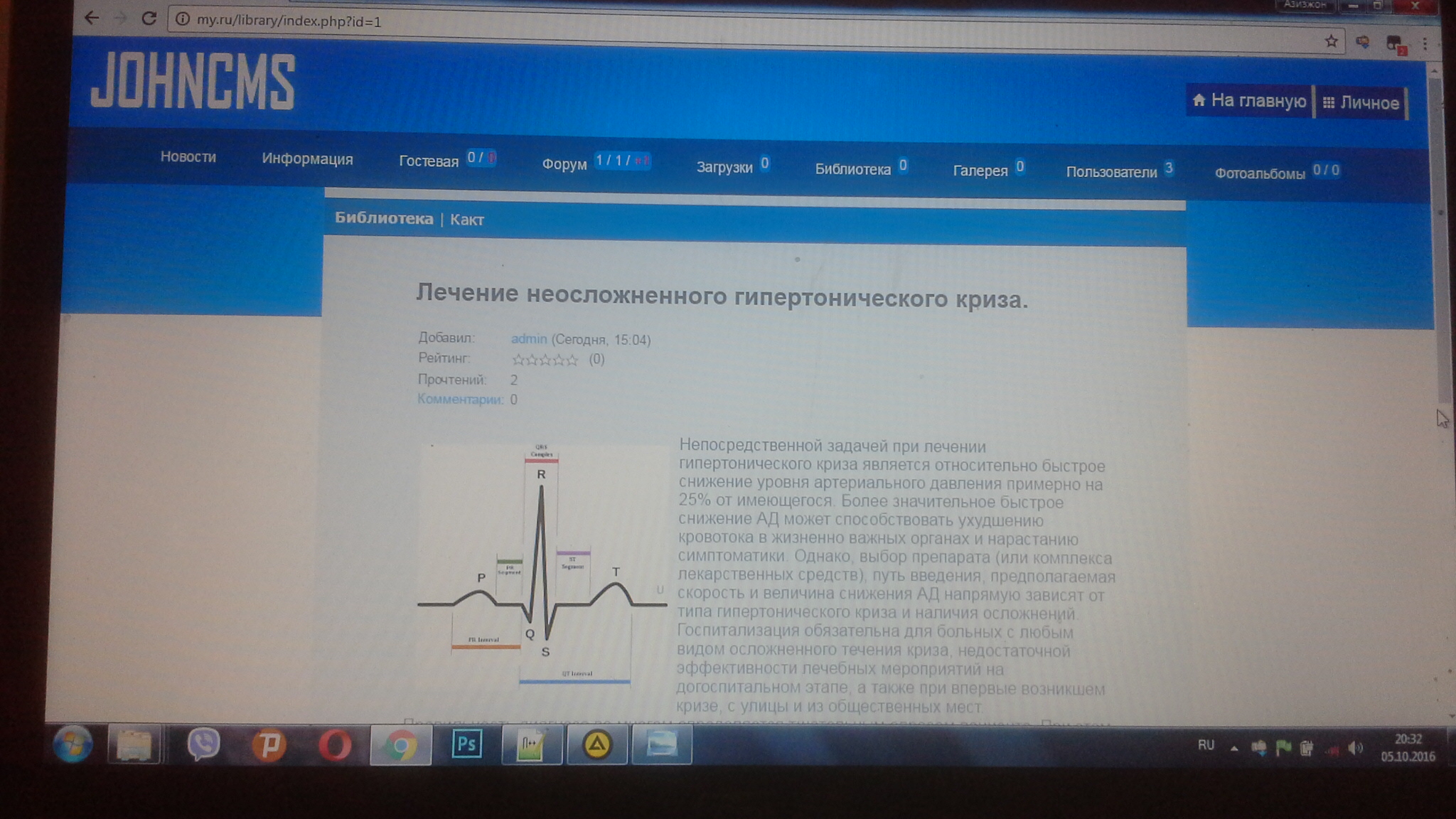The image size is (1456, 819).
Task: Bookmark page using star icon
Action: (1331, 41)
